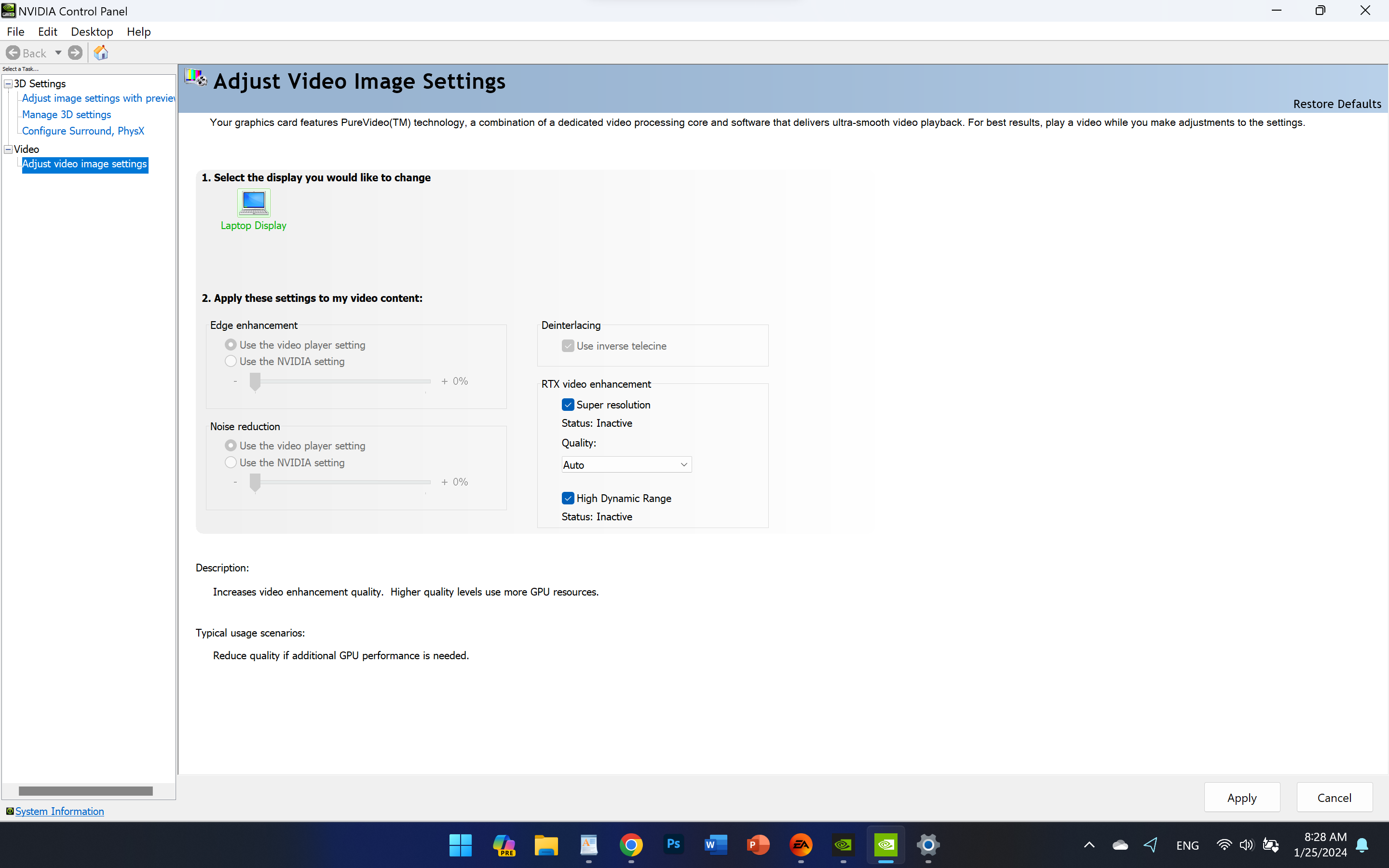Click Noise reduction slider handle

(255, 482)
